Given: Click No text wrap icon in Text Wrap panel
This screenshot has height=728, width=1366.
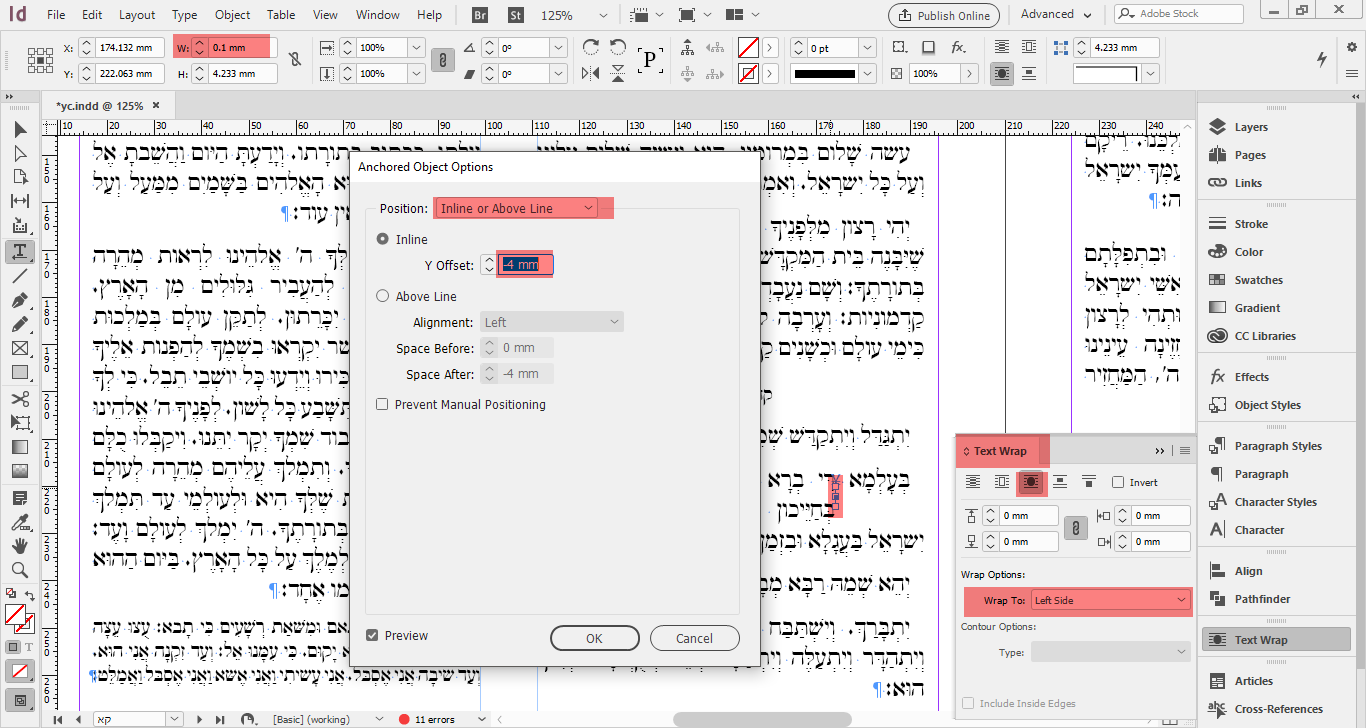Looking at the screenshot, I should (973, 482).
